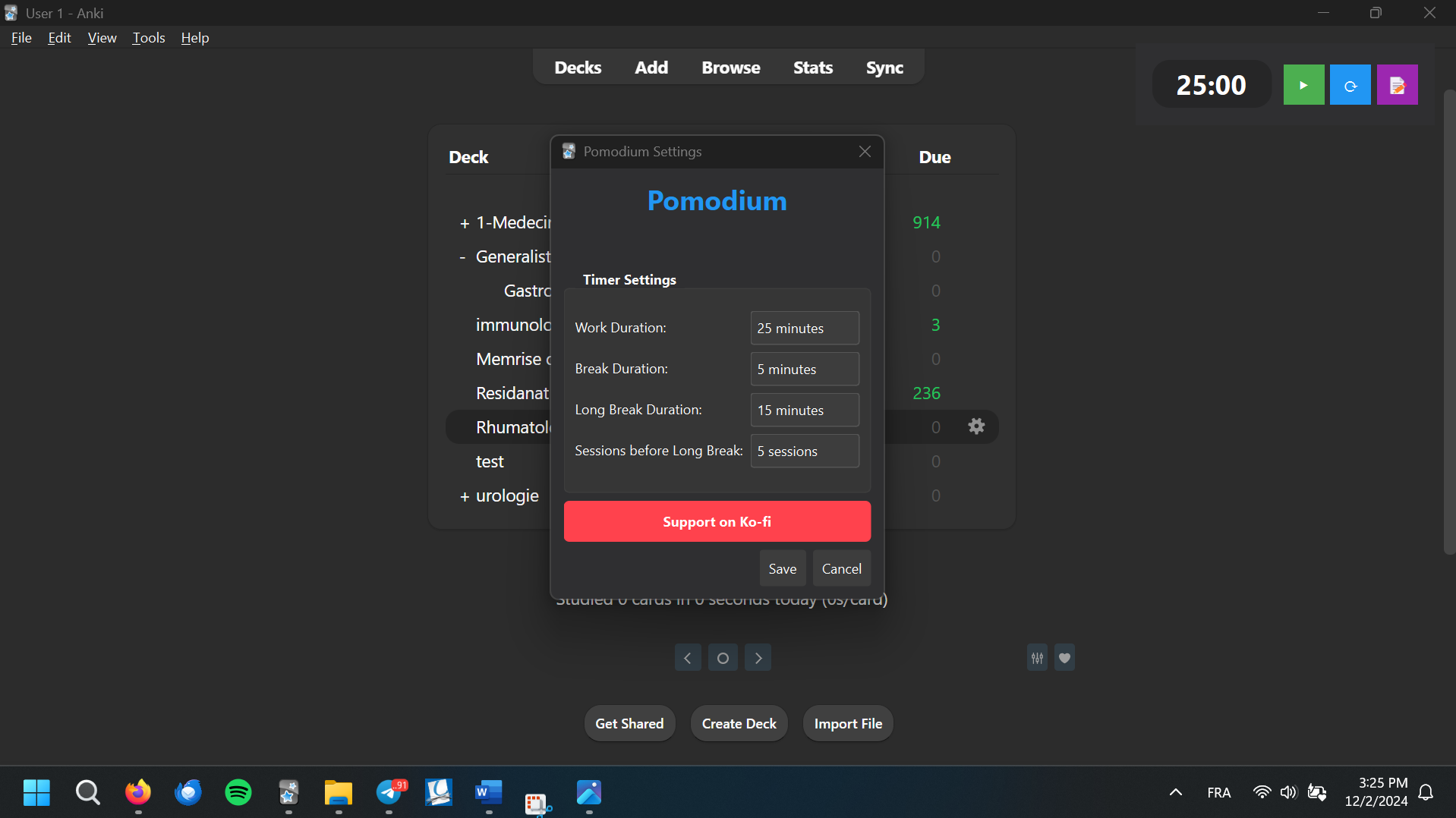
Task: Expand the urologie deck
Action: click(465, 496)
